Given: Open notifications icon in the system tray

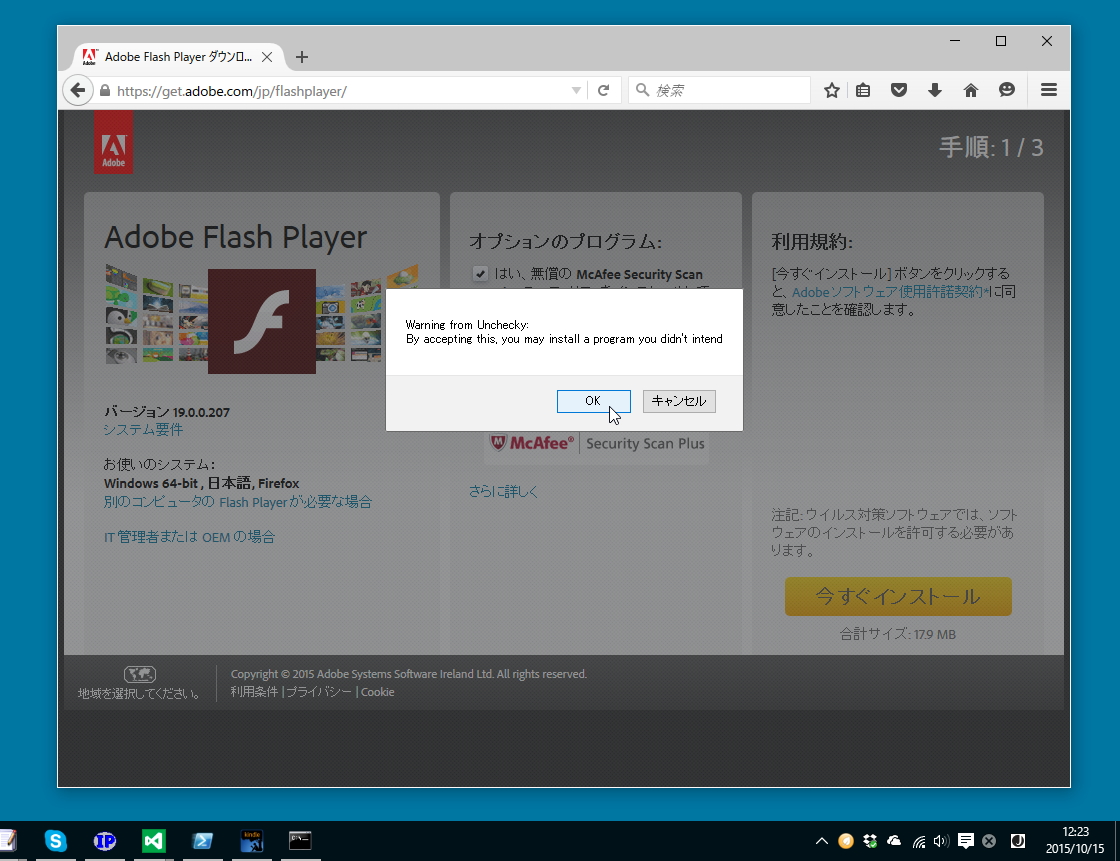Looking at the screenshot, I should pos(966,841).
